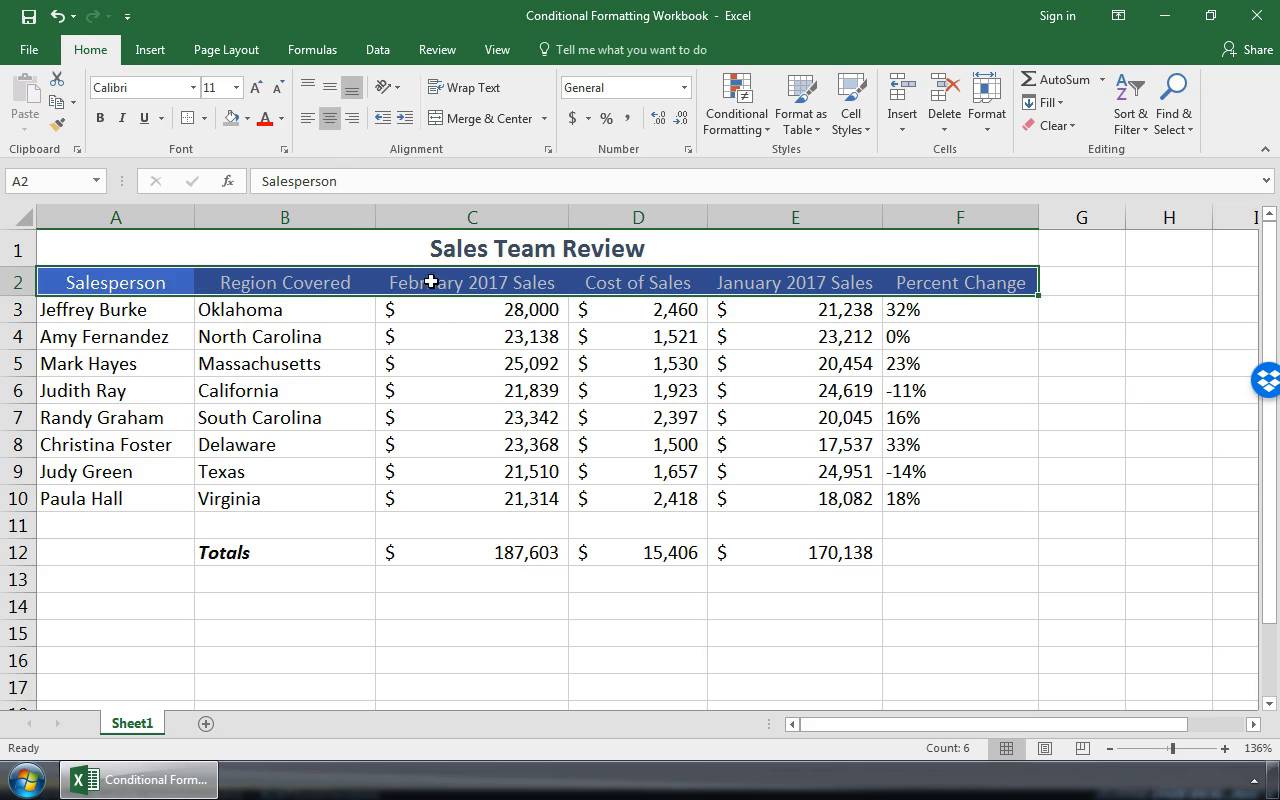Image resolution: width=1280 pixels, height=800 pixels.
Task: Click the Insert Cells icon
Action: point(901,95)
